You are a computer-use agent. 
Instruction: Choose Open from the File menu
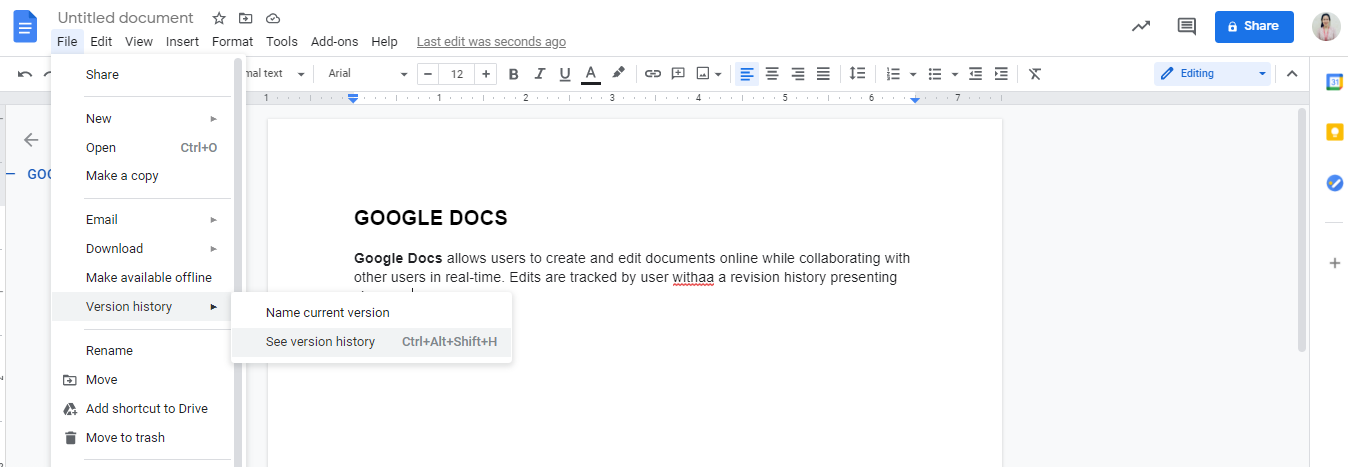tap(142, 147)
